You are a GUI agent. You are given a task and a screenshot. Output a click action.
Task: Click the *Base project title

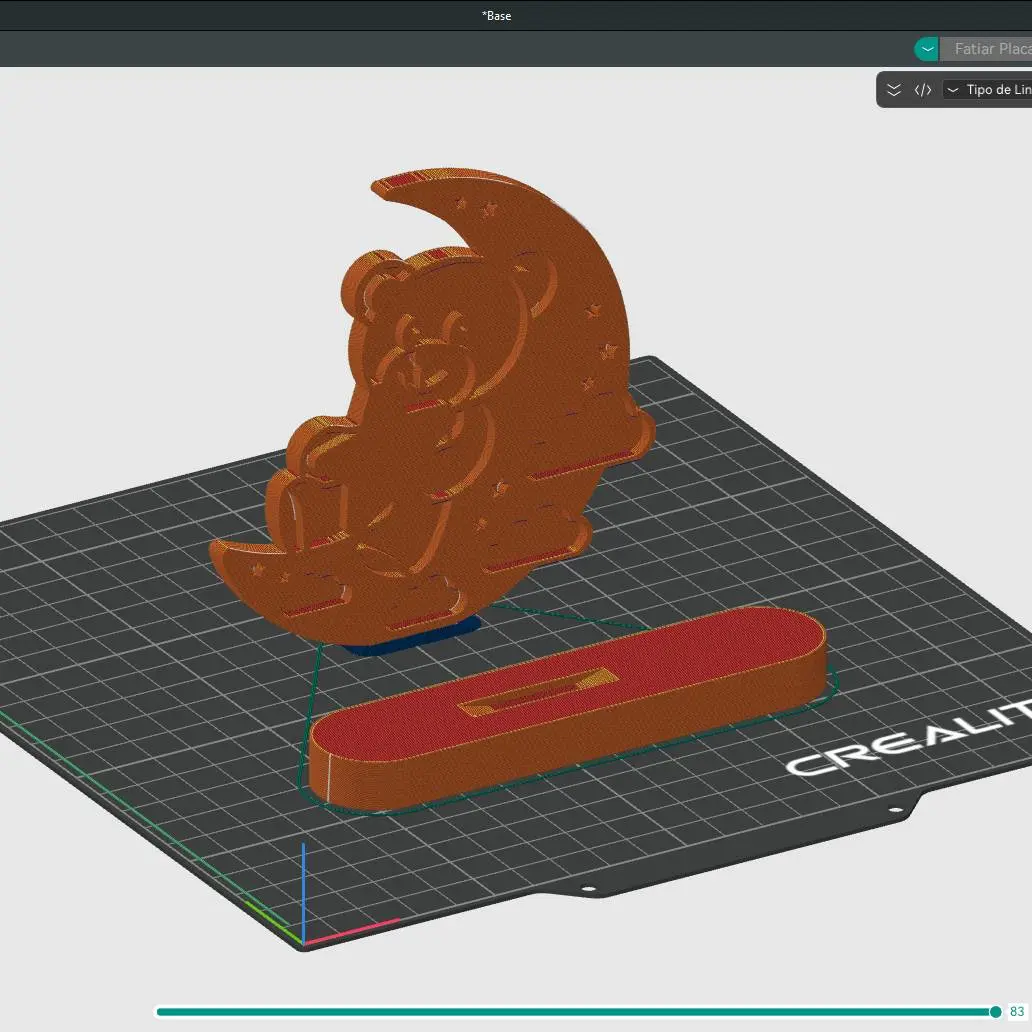pos(496,16)
